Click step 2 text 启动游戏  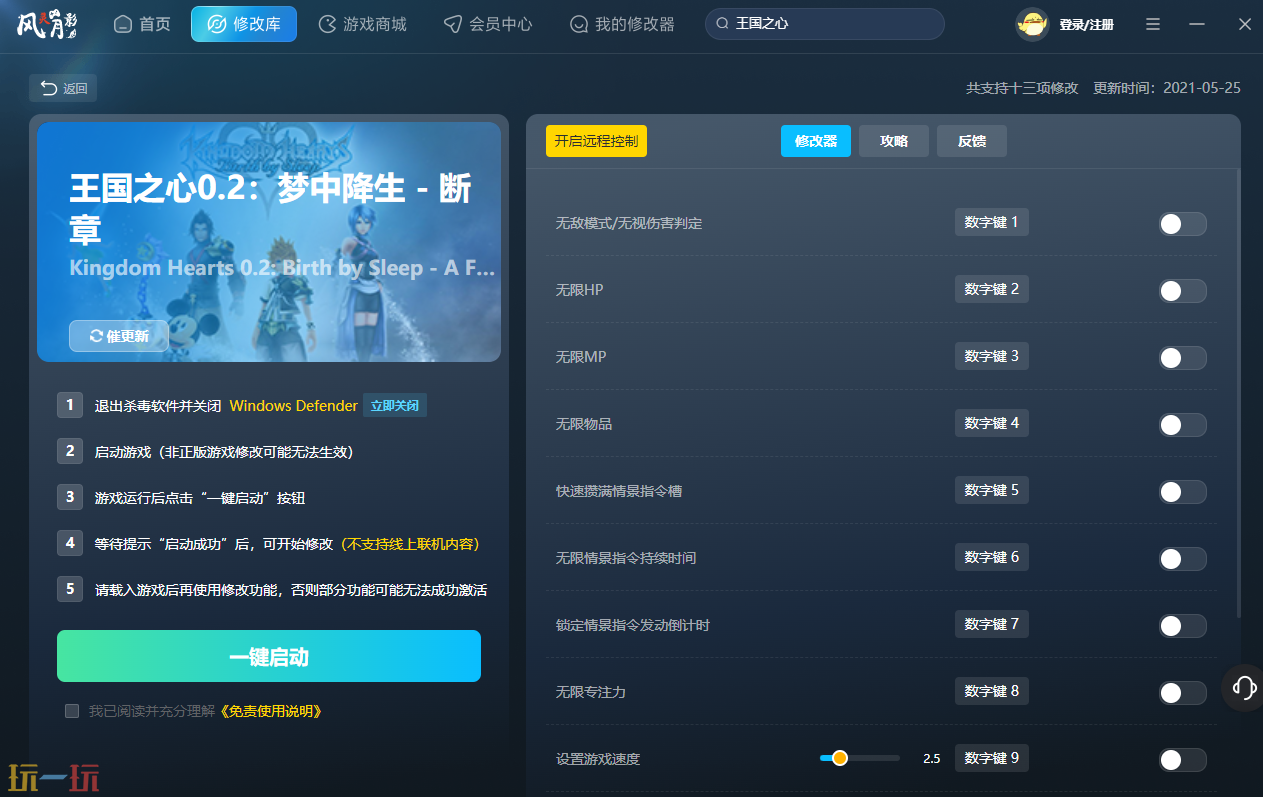click(x=224, y=452)
